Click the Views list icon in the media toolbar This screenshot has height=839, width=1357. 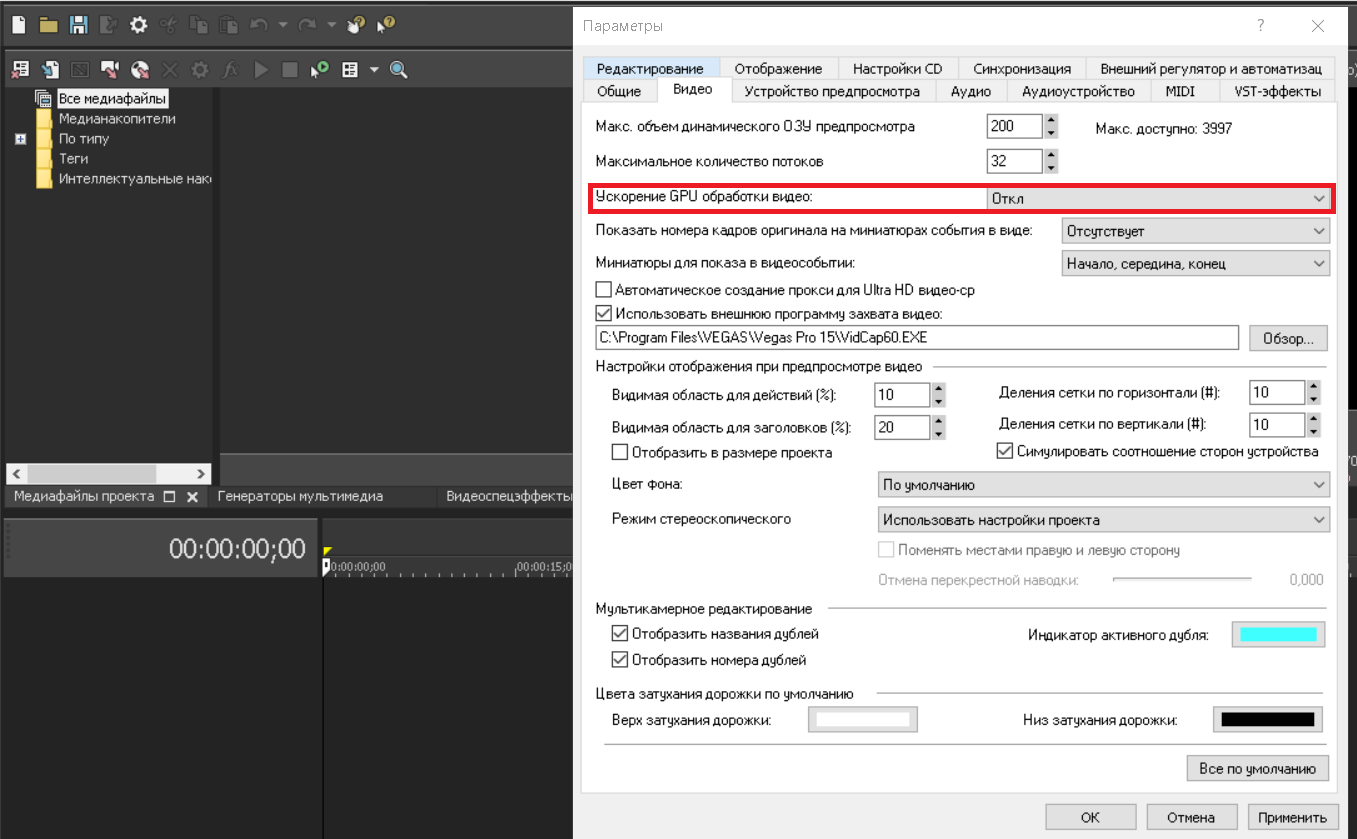click(350, 70)
